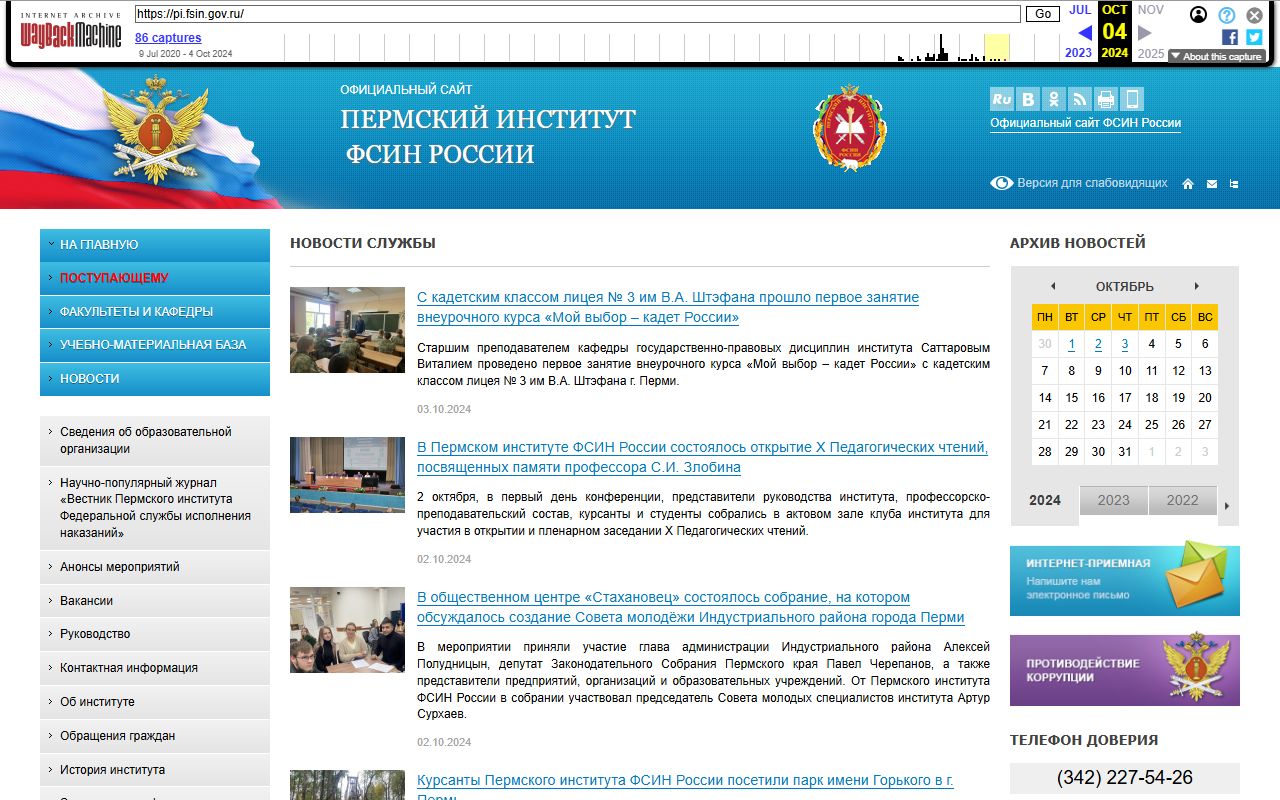Toggle Версия для слабовидящих accessibility mode
1280x800 pixels.
coord(1079,183)
